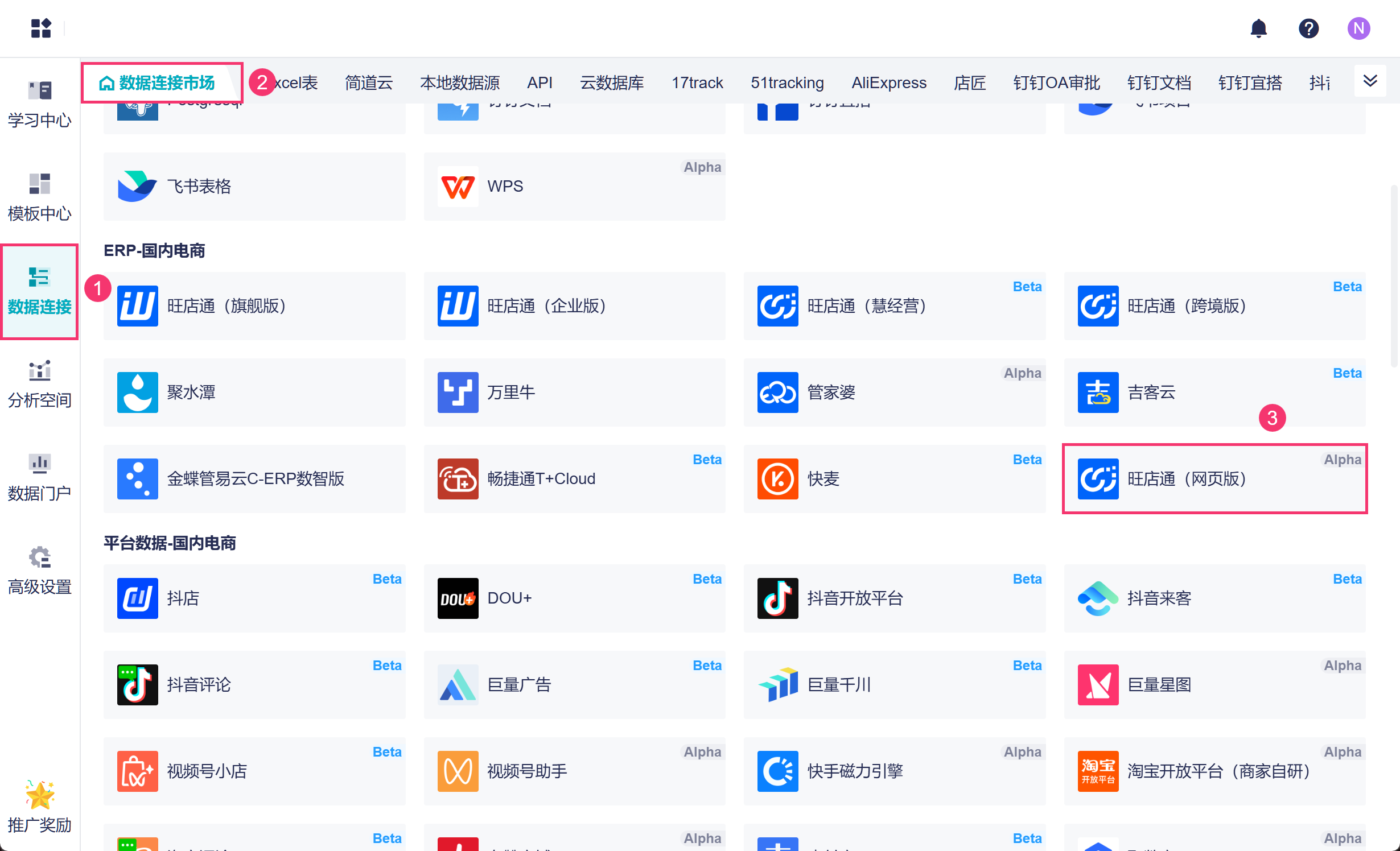Open the notifications bell
The width and height of the screenshot is (1400, 851).
click(1258, 28)
